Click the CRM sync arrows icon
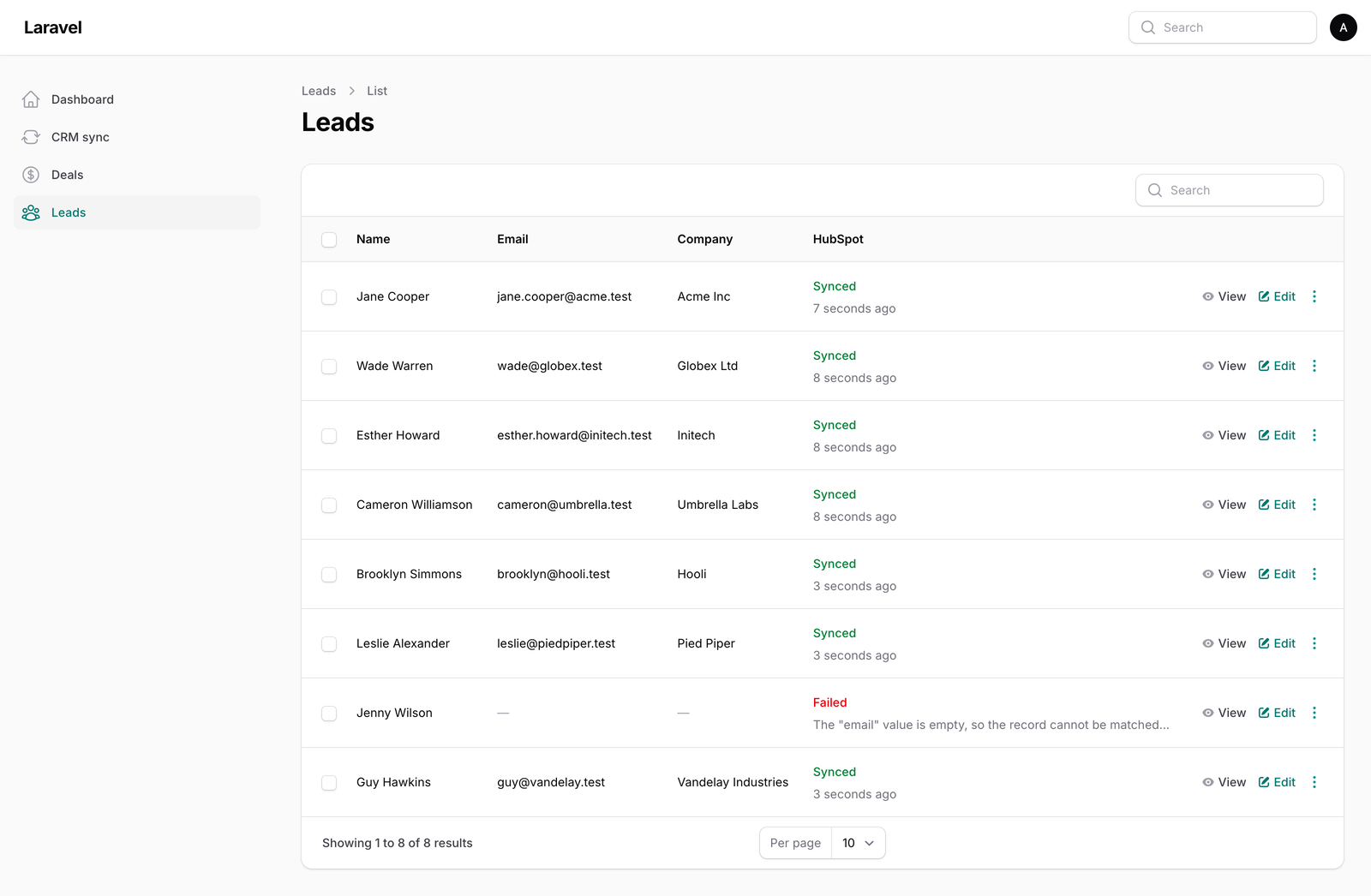1371x896 pixels. click(x=31, y=137)
